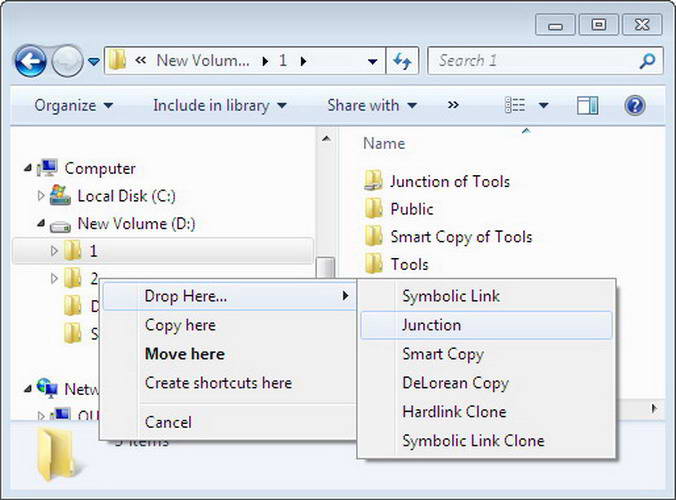Click the Back navigation arrow button
Image resolution: width=676 pixels, height=500 pixels.
[31, 62]
